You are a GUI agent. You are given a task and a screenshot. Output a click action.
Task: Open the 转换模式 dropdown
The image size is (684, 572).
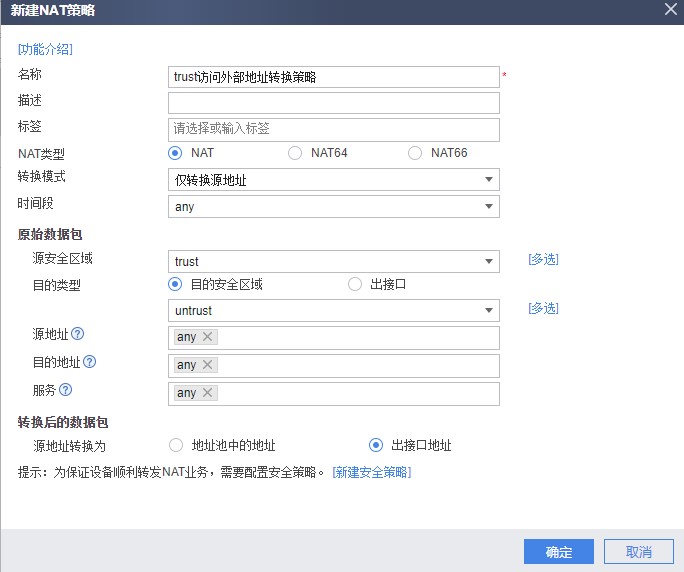coord(334,180)
